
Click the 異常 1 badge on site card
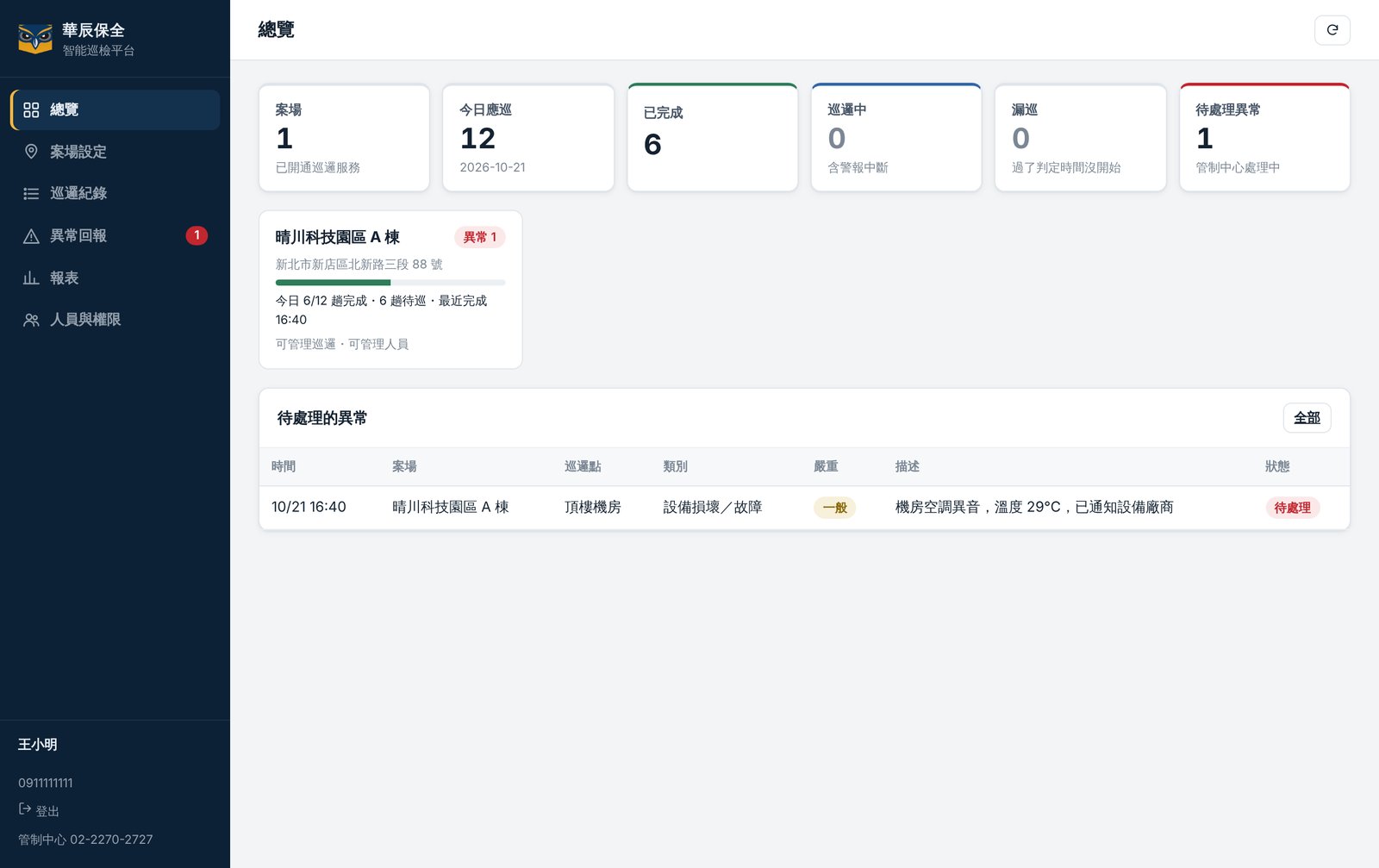(479, 237)
